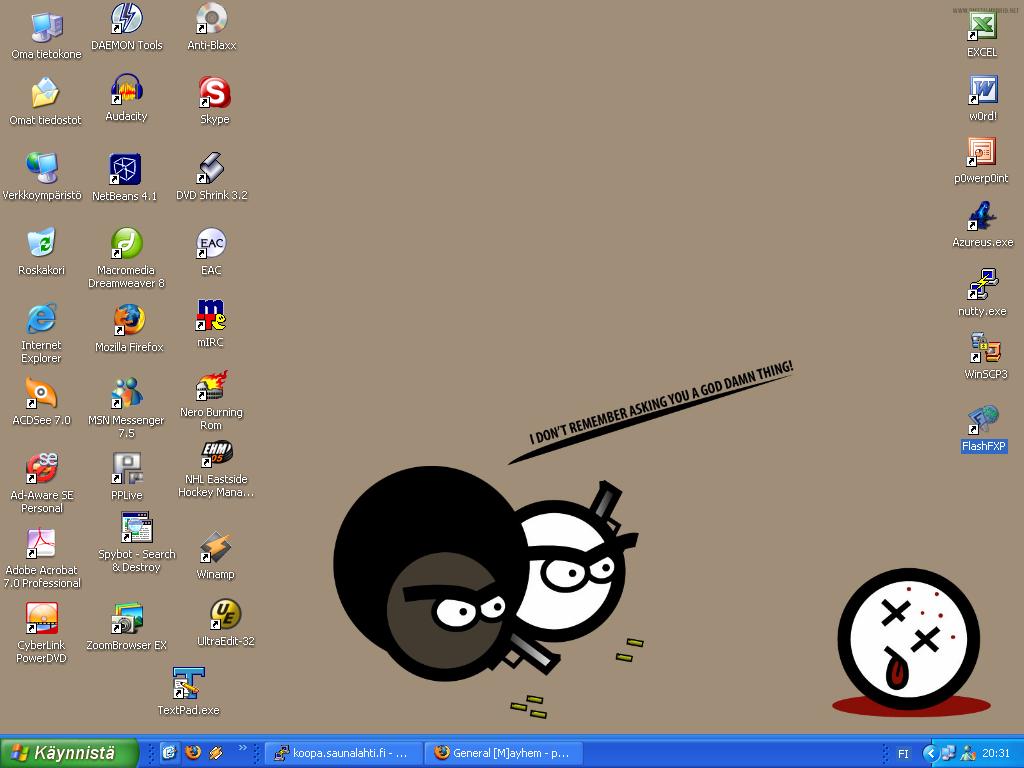Launch Firefox from quick launch bar
This screenshot has height=768, width=1024.
tap(193, 753)
